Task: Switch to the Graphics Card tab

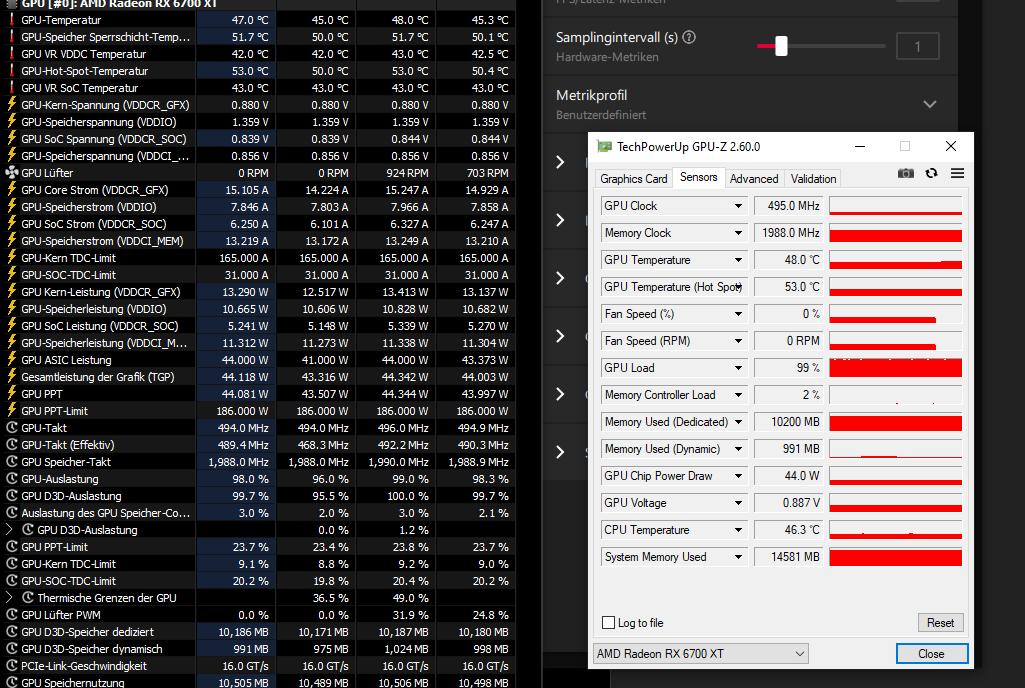Action: pos(633,179)
